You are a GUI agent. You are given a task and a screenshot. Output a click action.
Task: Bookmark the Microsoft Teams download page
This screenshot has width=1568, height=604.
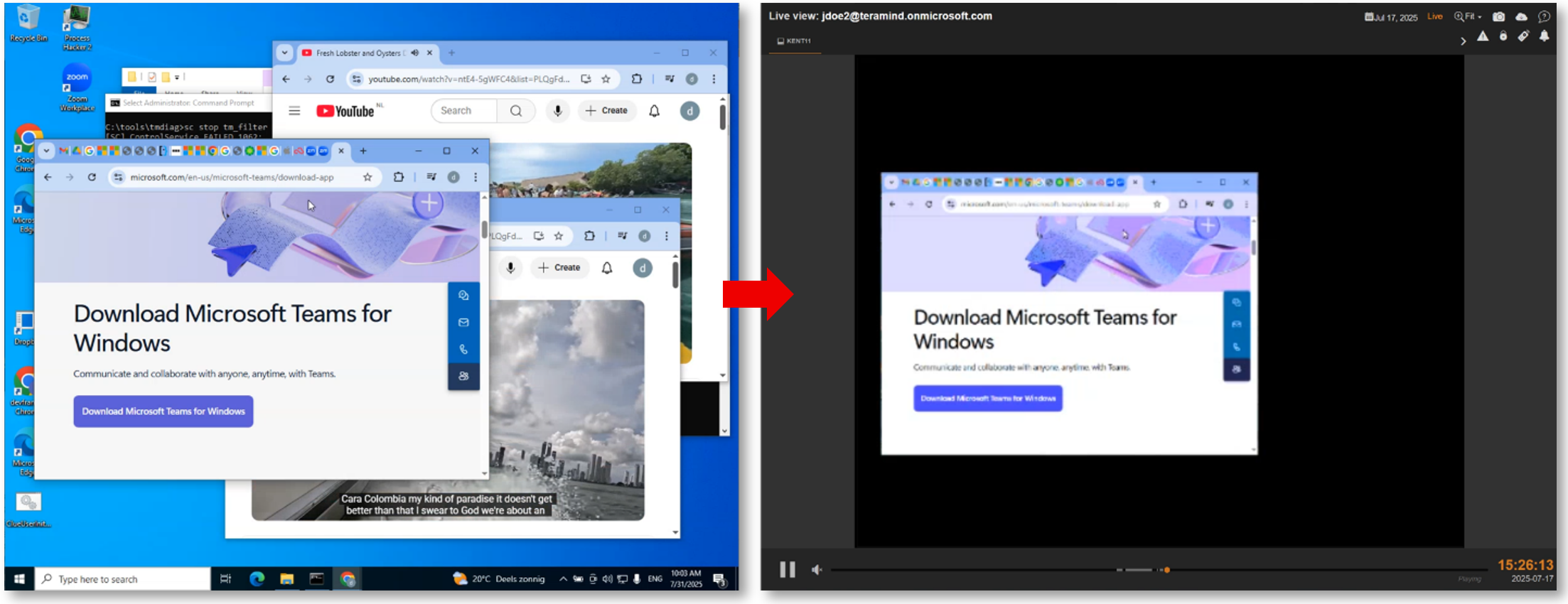click(367, 177)
